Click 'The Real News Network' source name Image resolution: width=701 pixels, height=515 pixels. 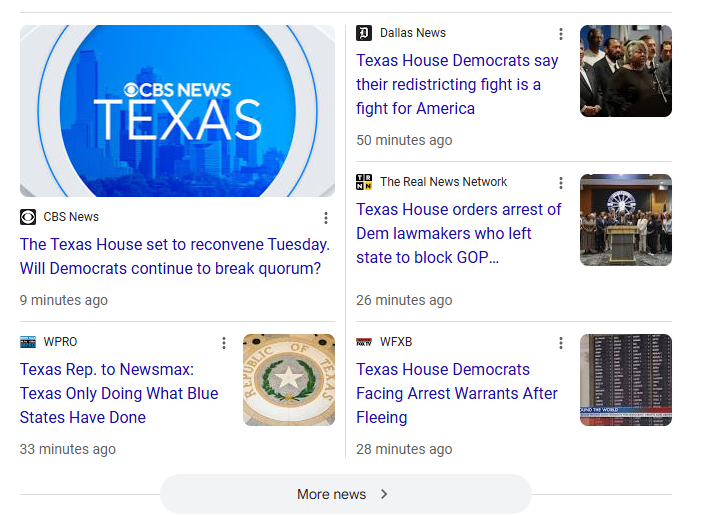pyautogui.click(x=443, y=182)
